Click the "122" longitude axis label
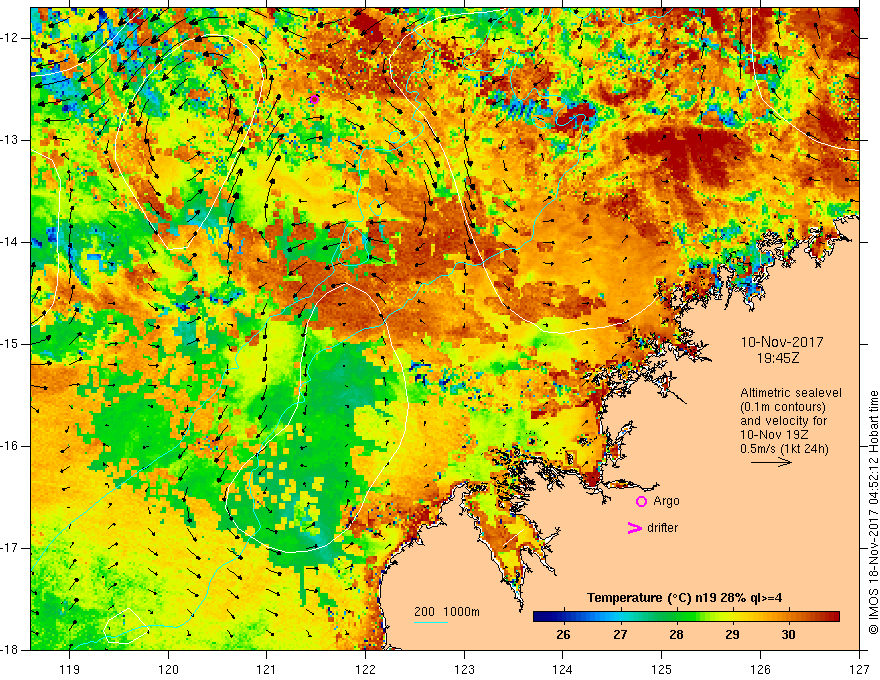The height and width of the screenshot is (680, 880). click(x=365, y=669)
